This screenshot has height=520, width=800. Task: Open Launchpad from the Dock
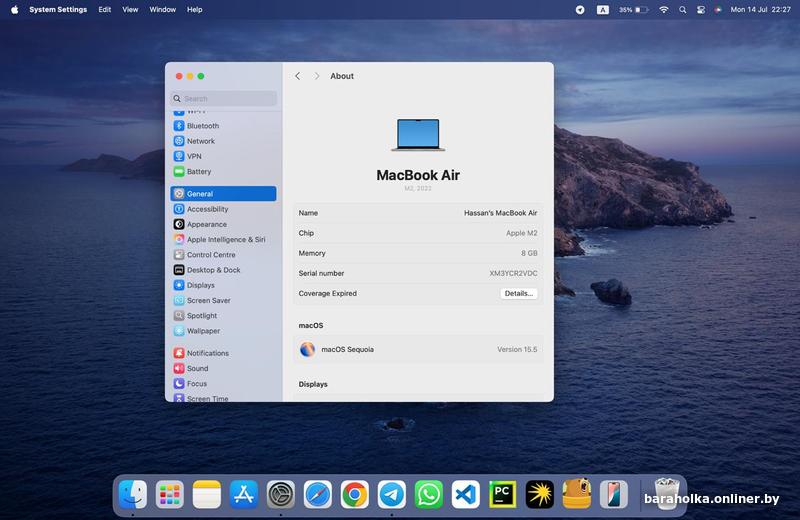point(169,494)
